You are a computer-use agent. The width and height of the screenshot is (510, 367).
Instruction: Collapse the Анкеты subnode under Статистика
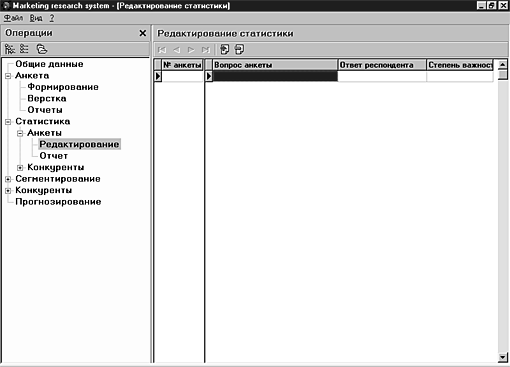point(20,133)
